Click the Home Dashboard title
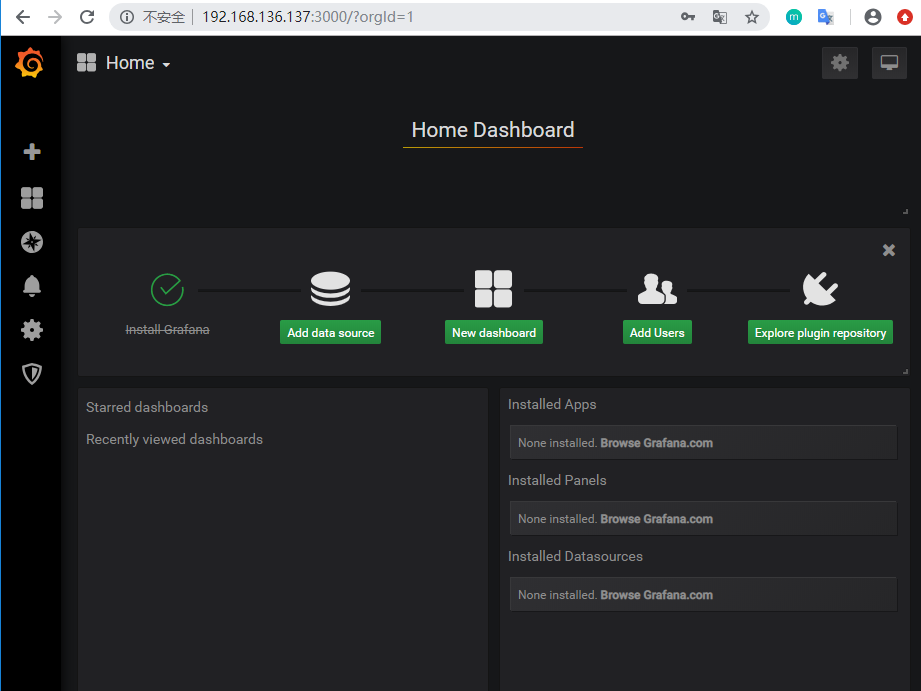The height and width of the screenshot is (691, 921). (x=493, y=130)
